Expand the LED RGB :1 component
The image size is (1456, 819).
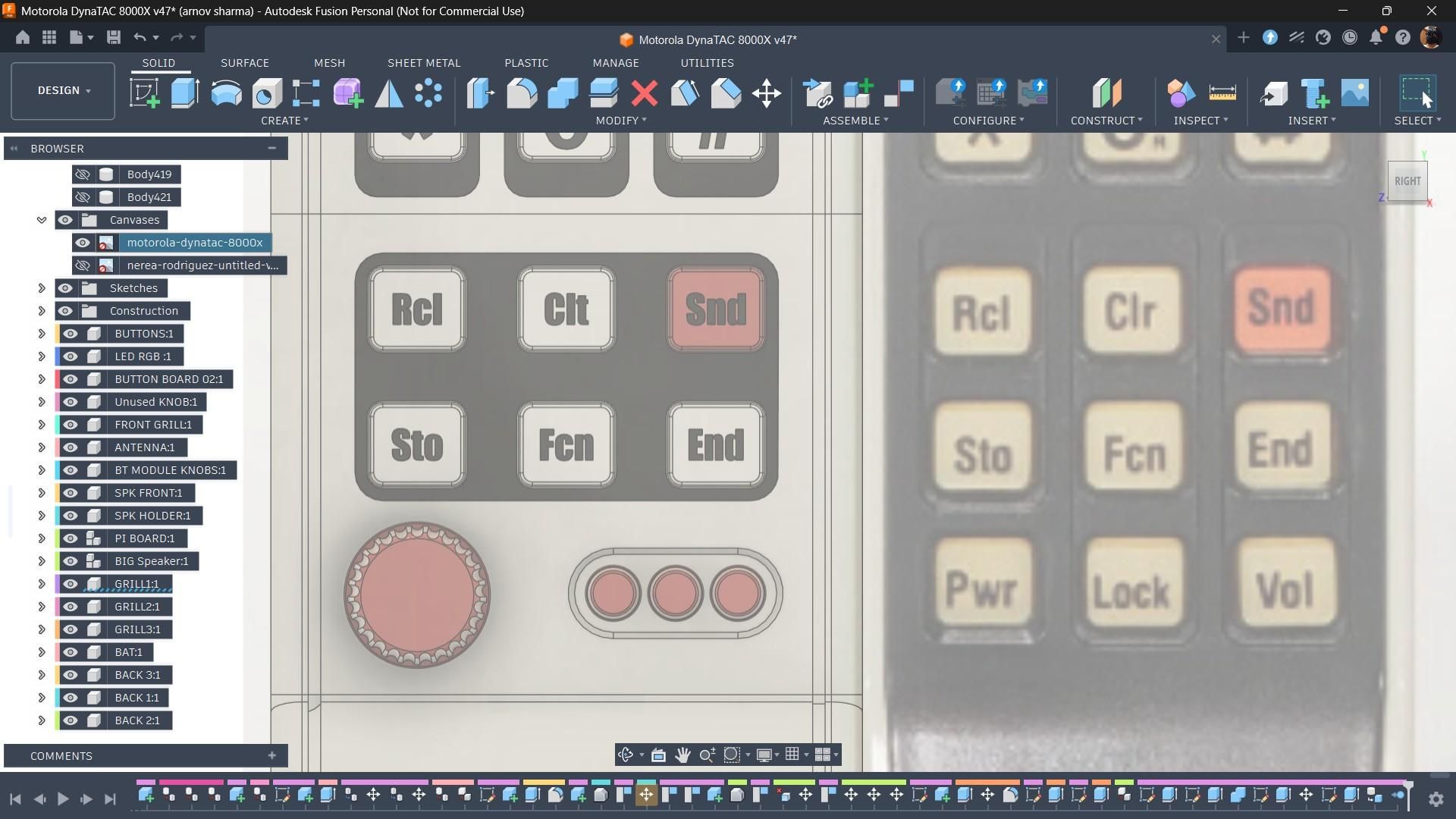(x=42, y=356)
